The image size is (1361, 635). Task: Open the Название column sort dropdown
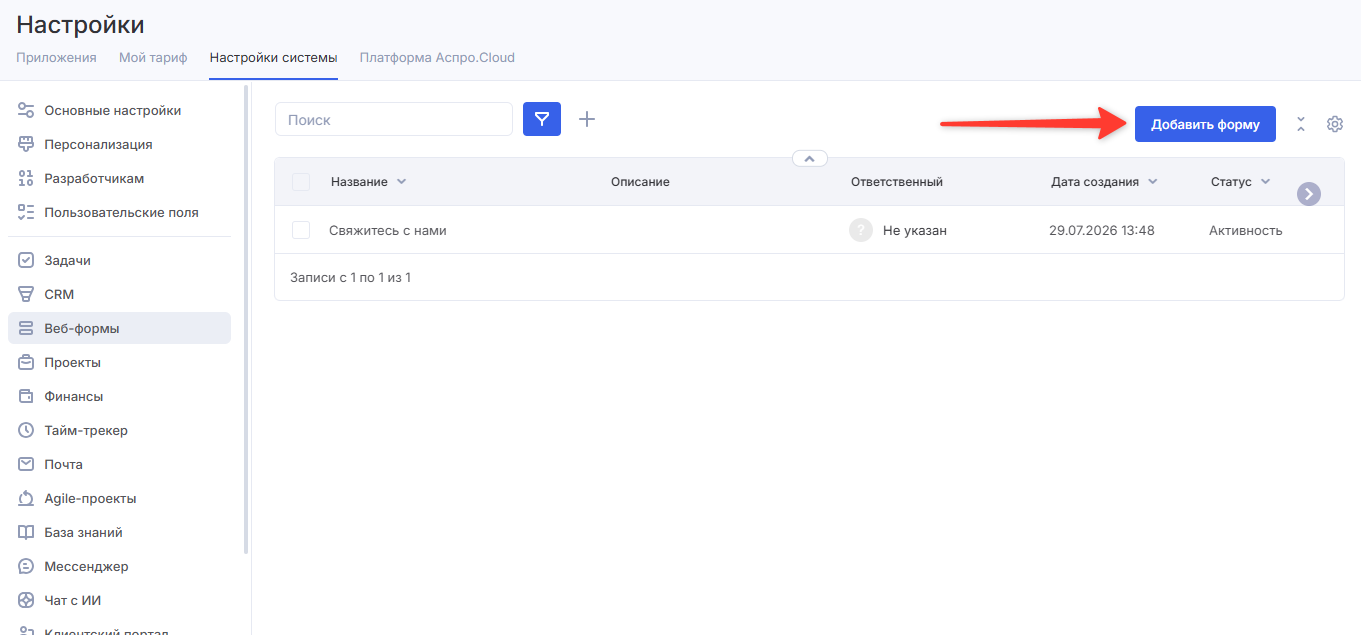[x=402, y=182]
